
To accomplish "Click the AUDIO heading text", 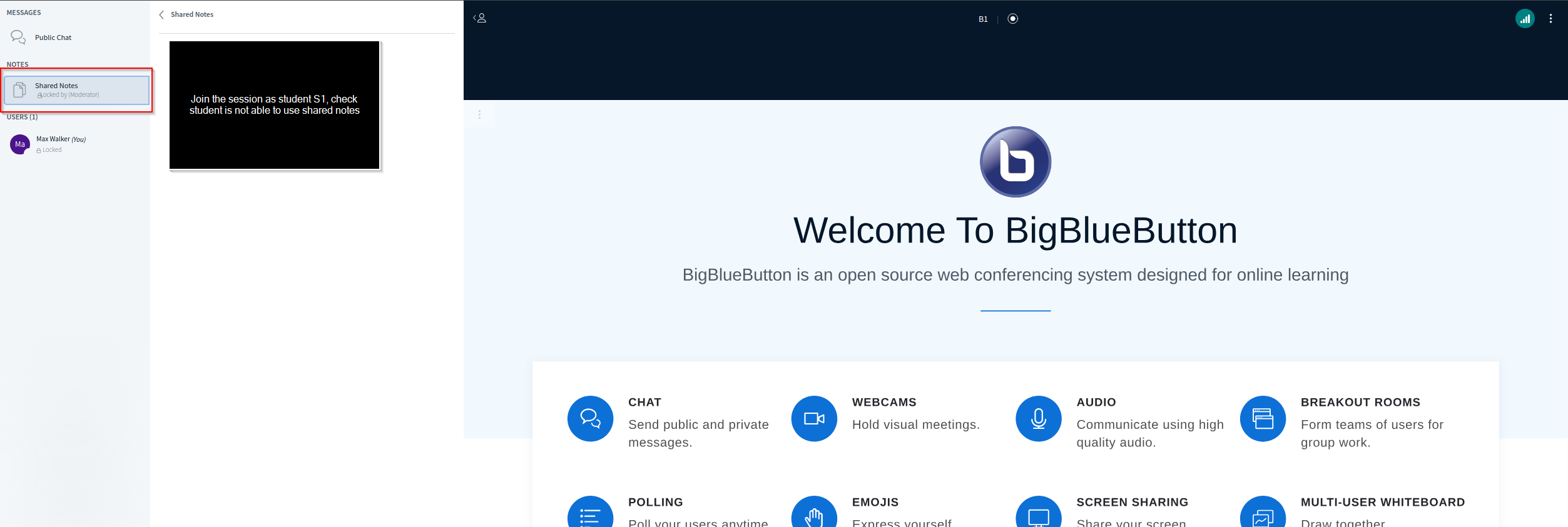I will coord(1096,403).
